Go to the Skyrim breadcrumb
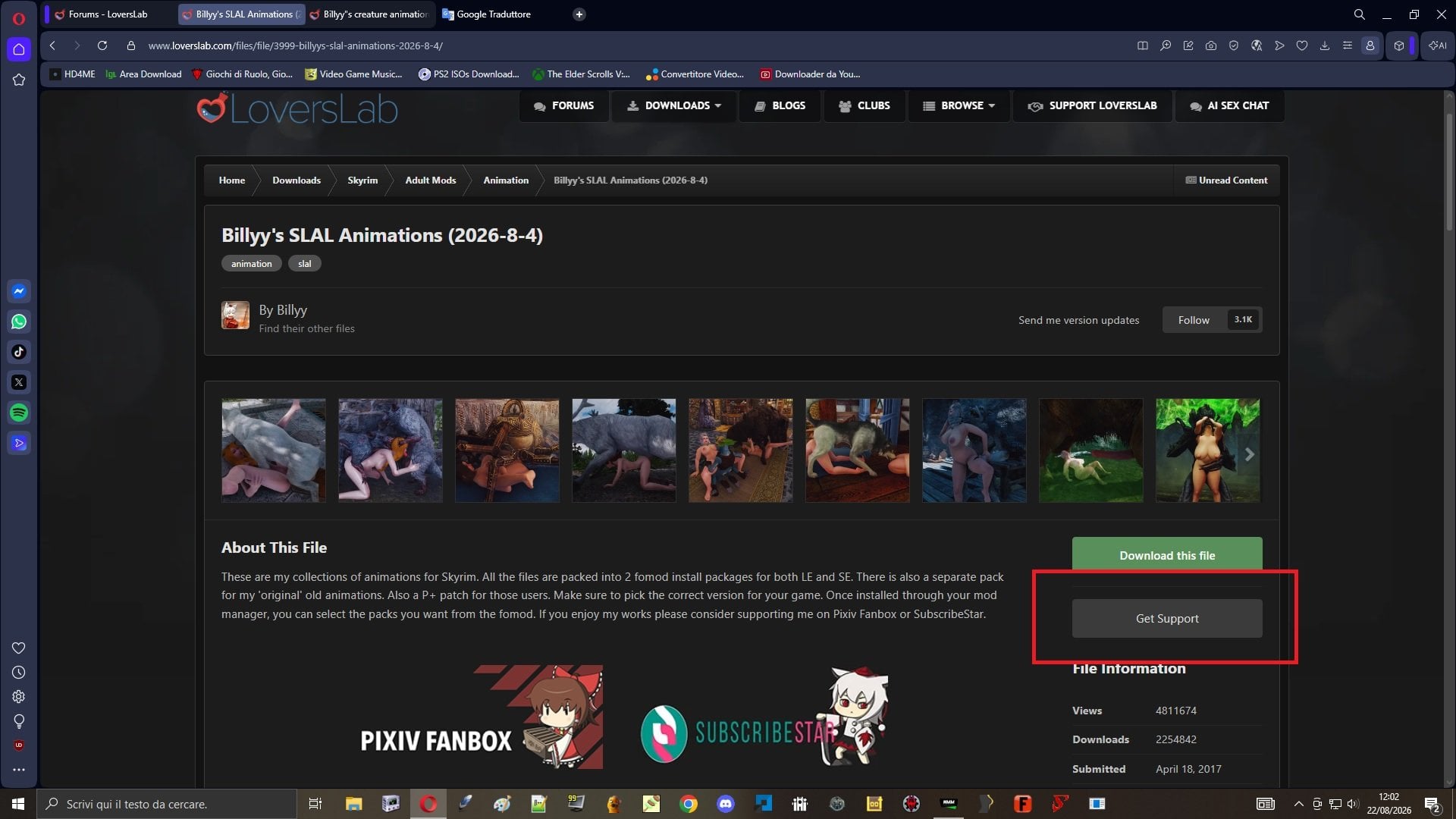The width and height of the screenshot is (1456, 819). point(362,180)
